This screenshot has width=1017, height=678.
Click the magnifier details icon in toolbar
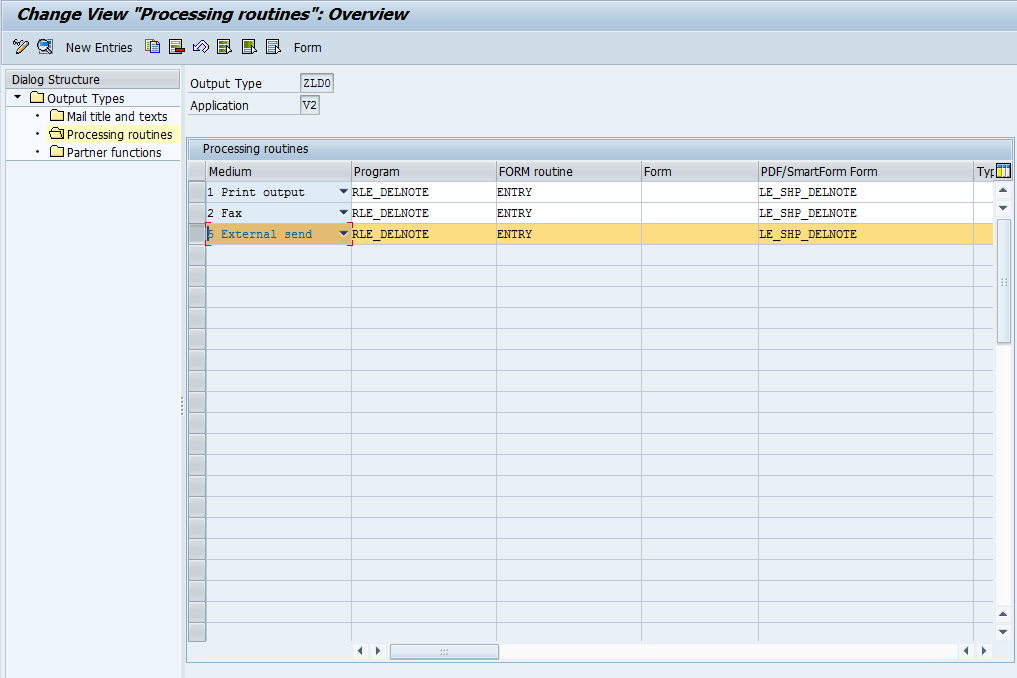(x=45, y=47)
